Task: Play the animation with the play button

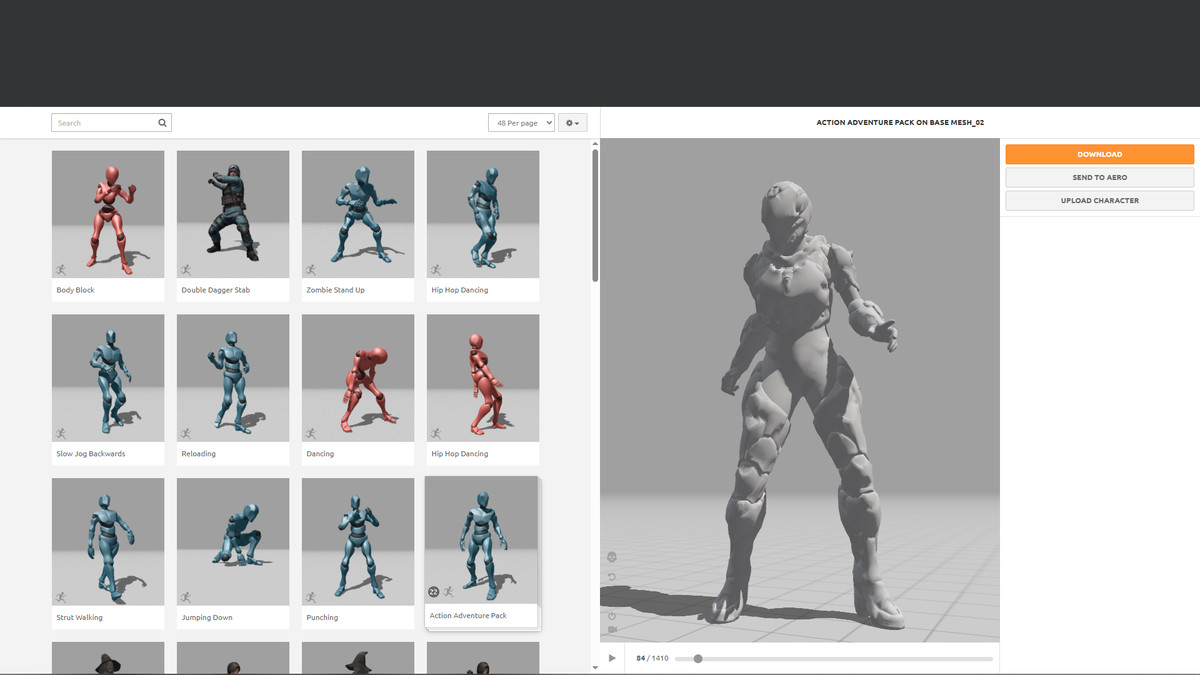Action: pos(612,658)
